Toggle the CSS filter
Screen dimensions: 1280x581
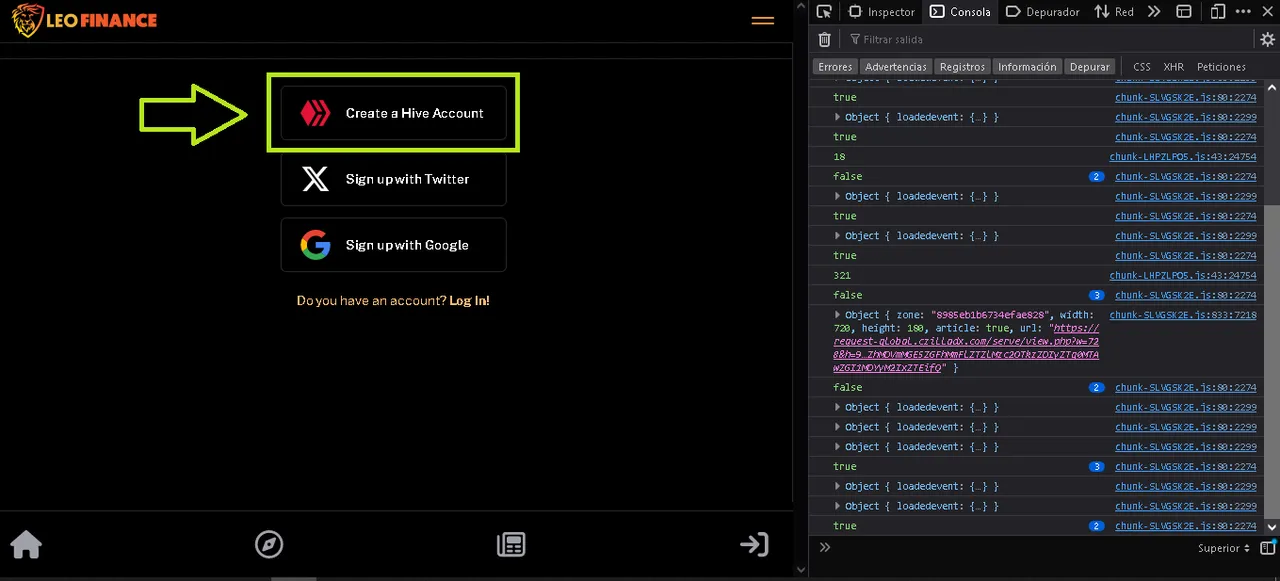pyautogui.click(x=1142, y=66)
